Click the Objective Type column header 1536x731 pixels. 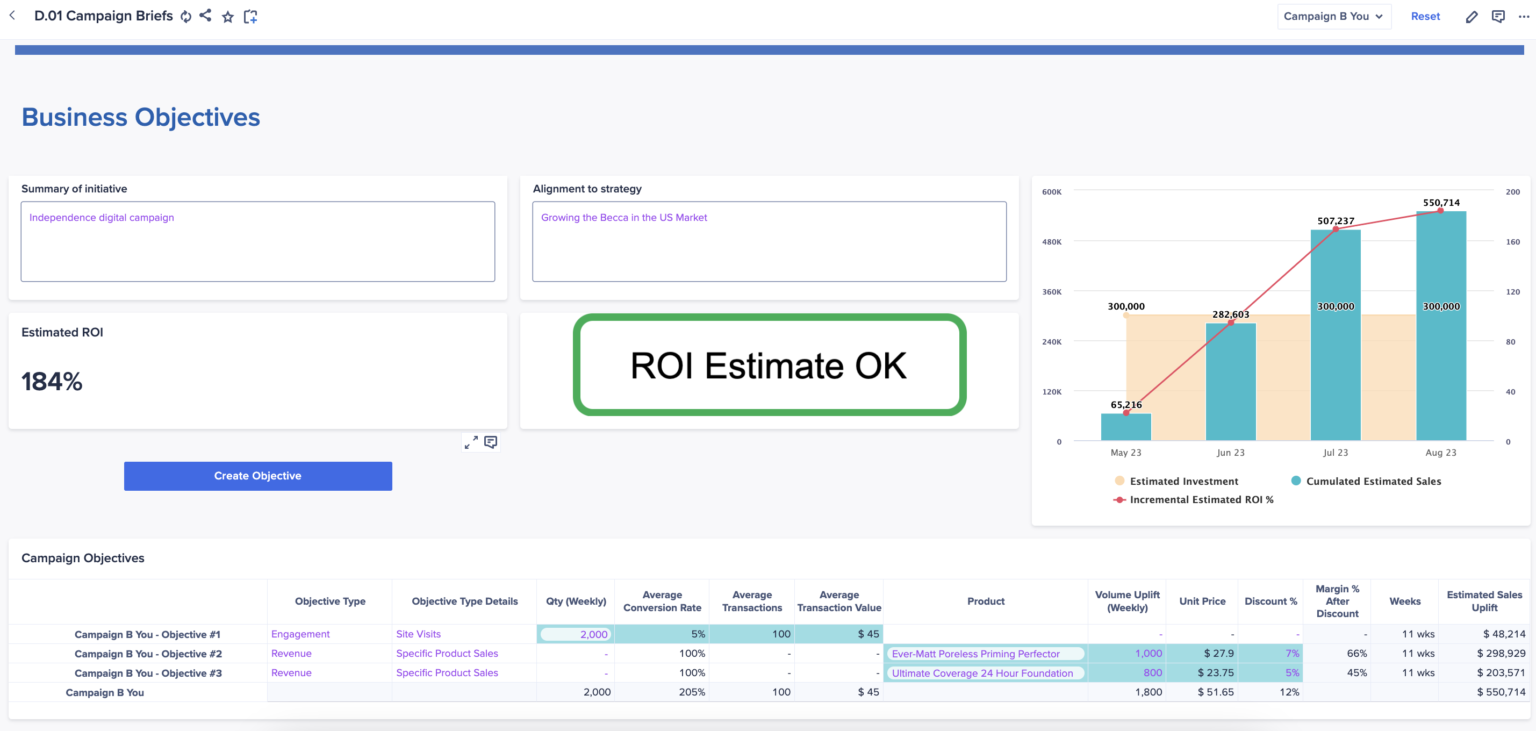click(x=330, y=601)
